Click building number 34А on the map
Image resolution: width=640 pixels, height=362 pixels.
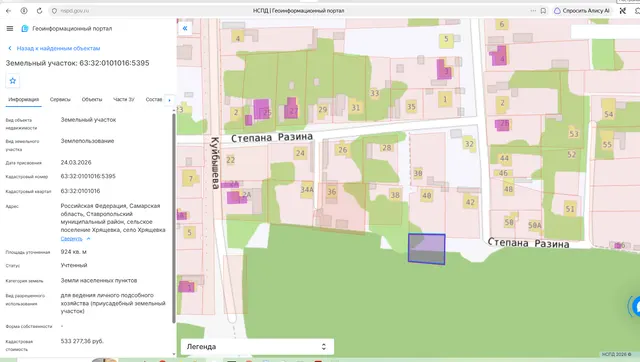(307, 189)
